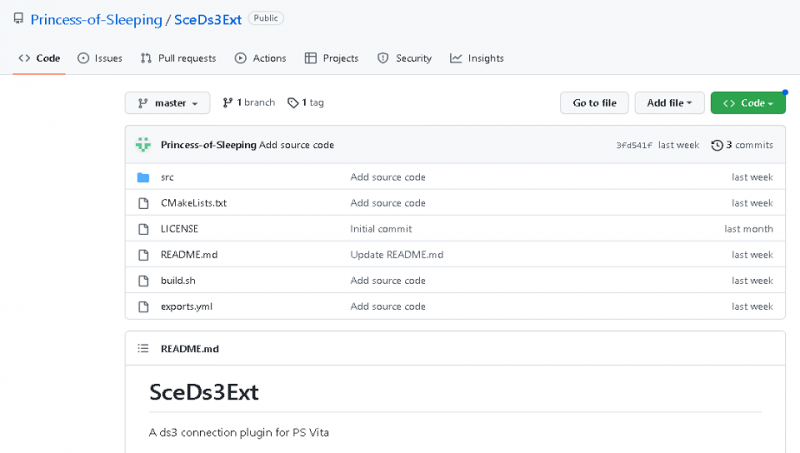
Task: Click the text A ds3 connection plugin for PS Vita
Action: pos(239,433)
